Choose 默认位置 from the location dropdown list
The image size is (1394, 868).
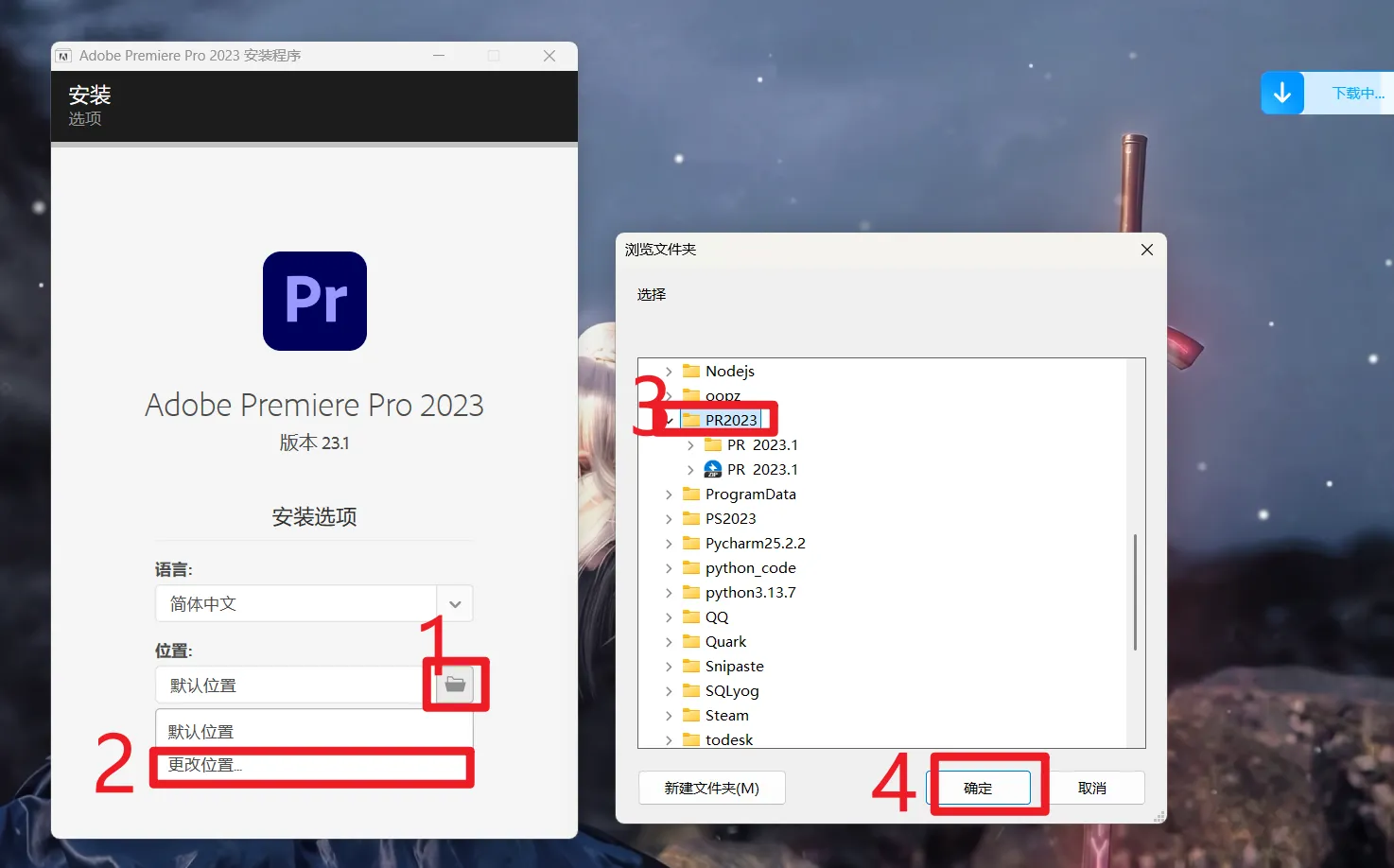pos(314,731)
